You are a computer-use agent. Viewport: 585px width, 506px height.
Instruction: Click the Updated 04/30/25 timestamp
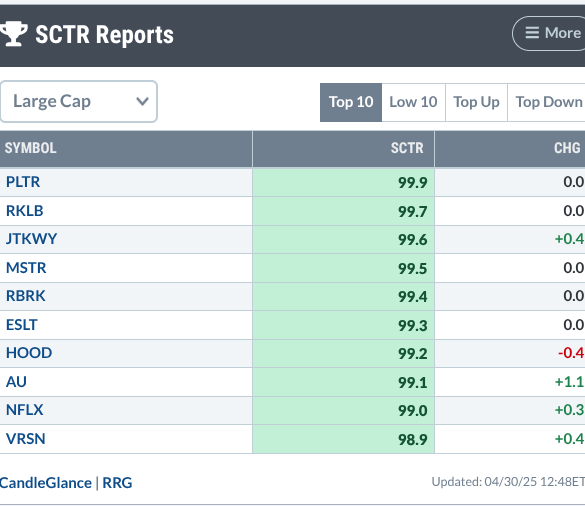508,482
